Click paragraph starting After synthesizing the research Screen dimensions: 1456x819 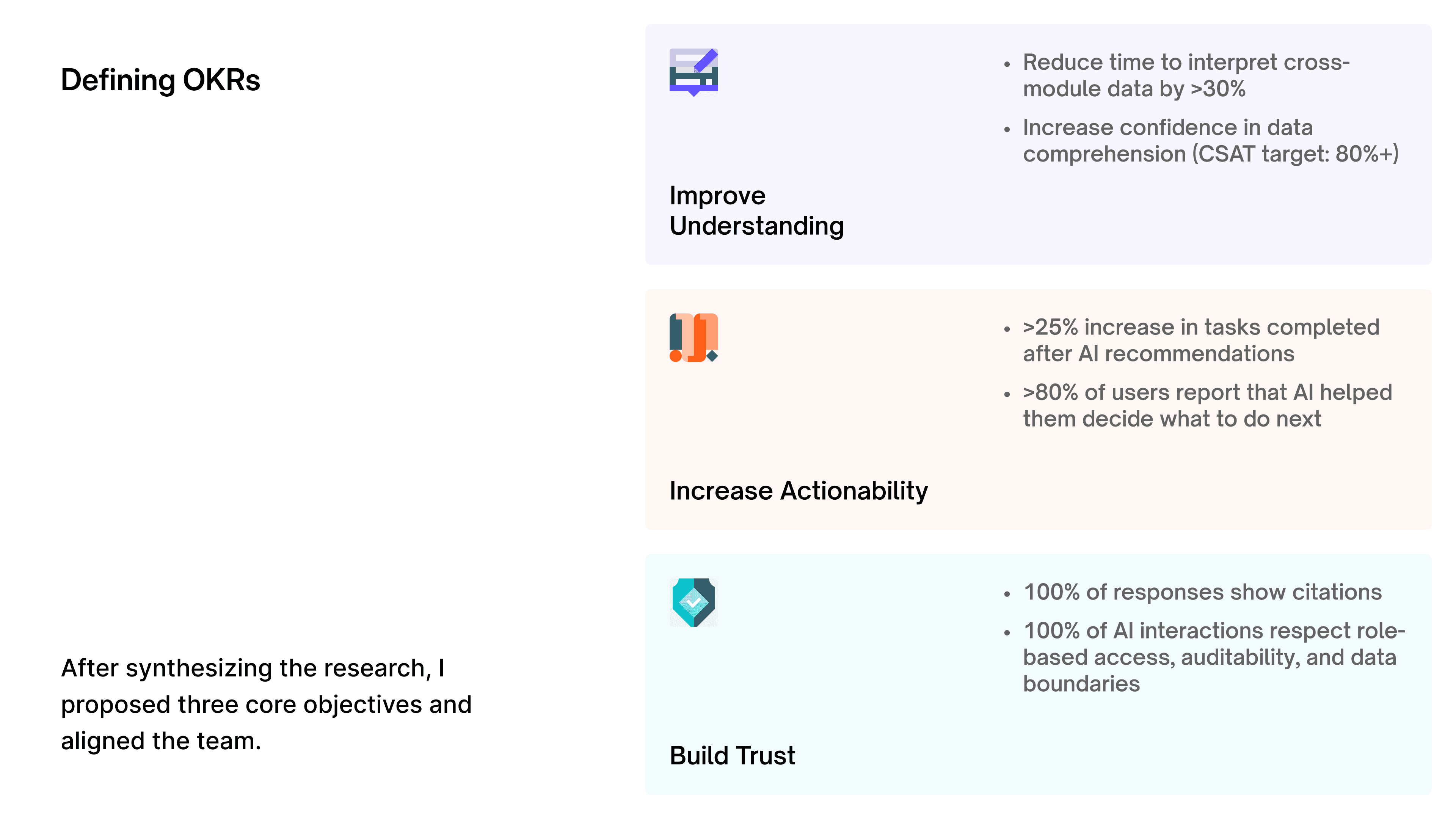coord(266,704)
